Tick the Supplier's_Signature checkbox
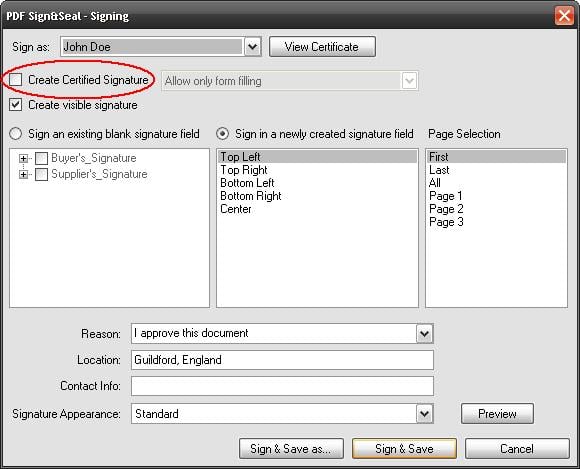The height and width of the screenshot is (469, 580). [x=41, y=174]
